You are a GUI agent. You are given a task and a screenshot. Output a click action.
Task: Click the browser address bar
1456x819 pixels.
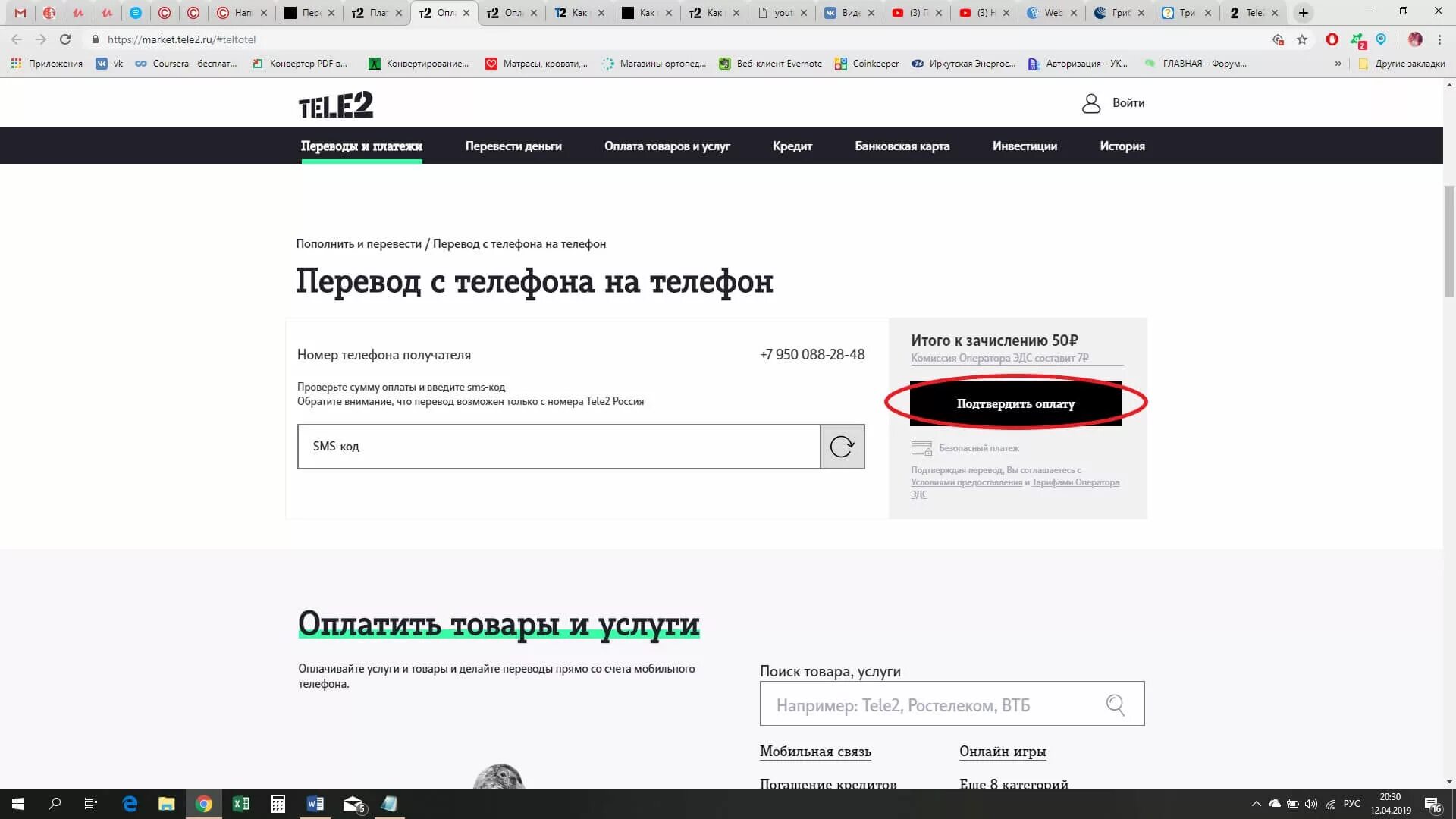coord(675,39)
